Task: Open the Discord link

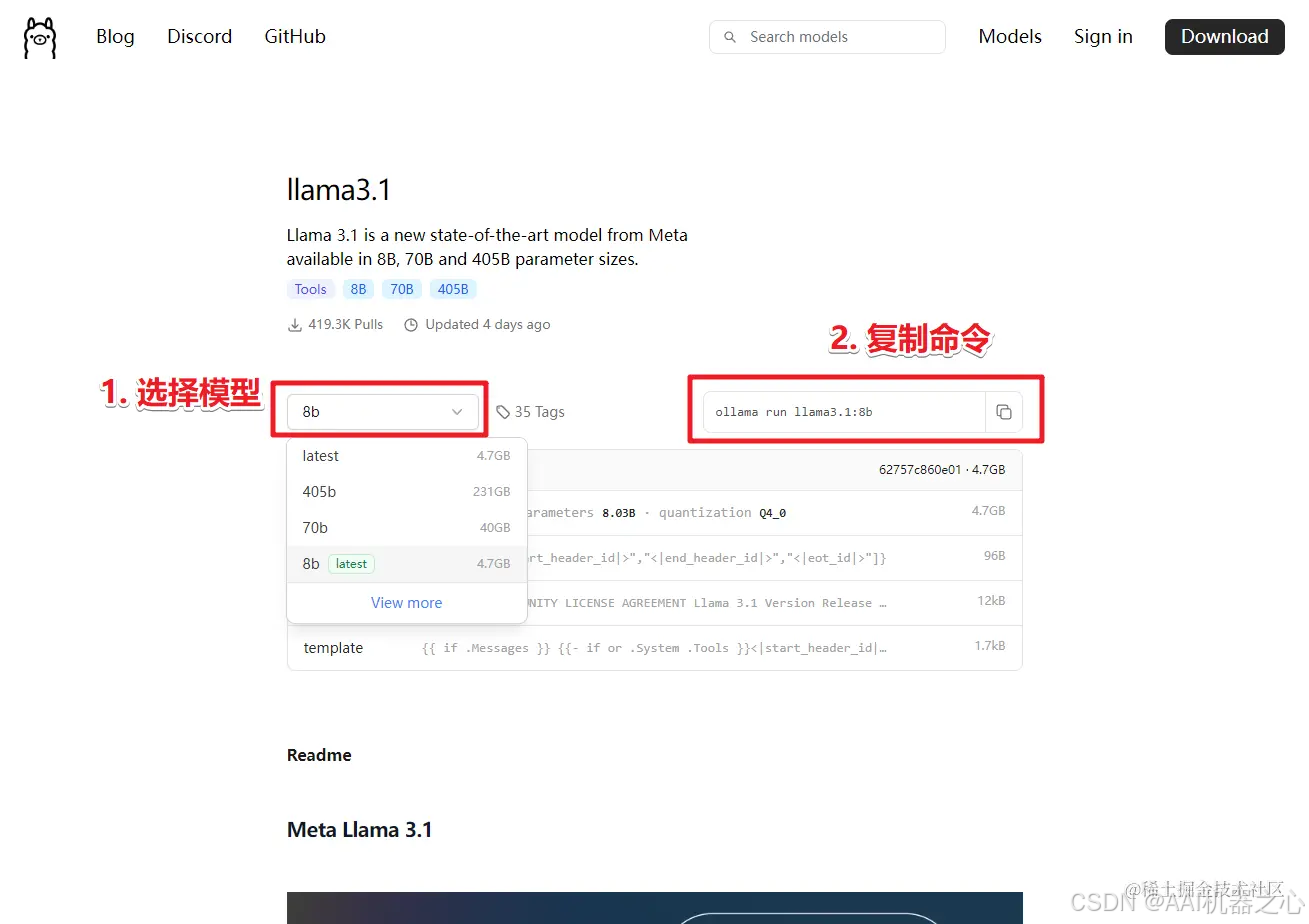Action: [199, 37]
